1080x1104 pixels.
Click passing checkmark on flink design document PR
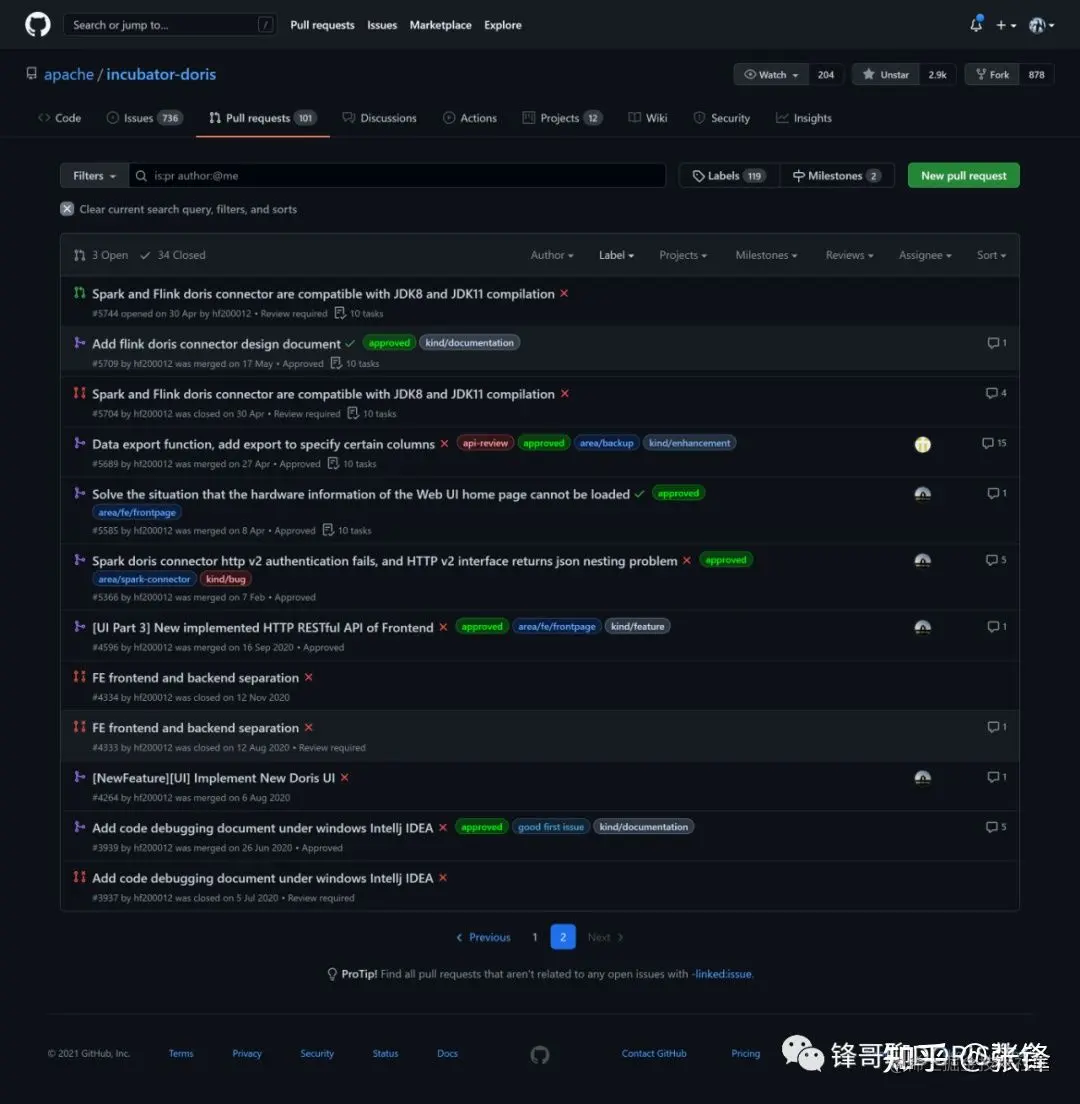tap(350, 344)
